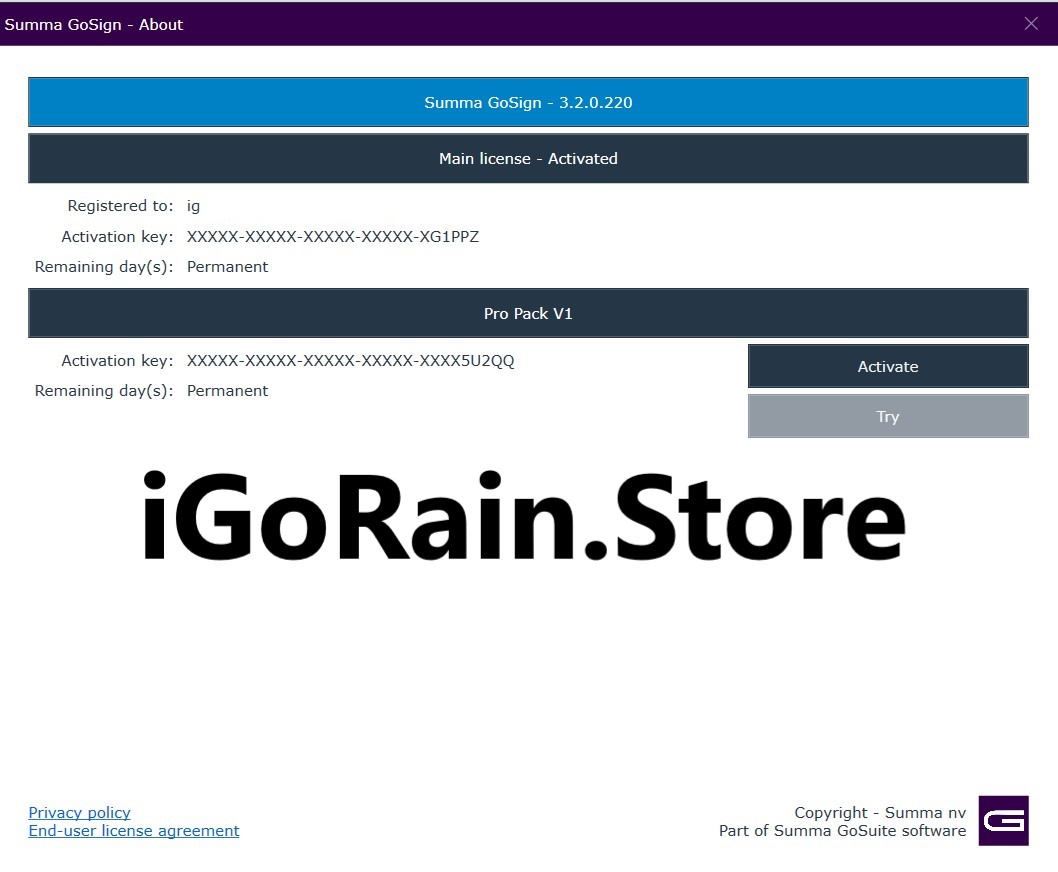Select the Main license activation key text
Image resolution: width=1058 pixels, height=872 pixels.
332,236
